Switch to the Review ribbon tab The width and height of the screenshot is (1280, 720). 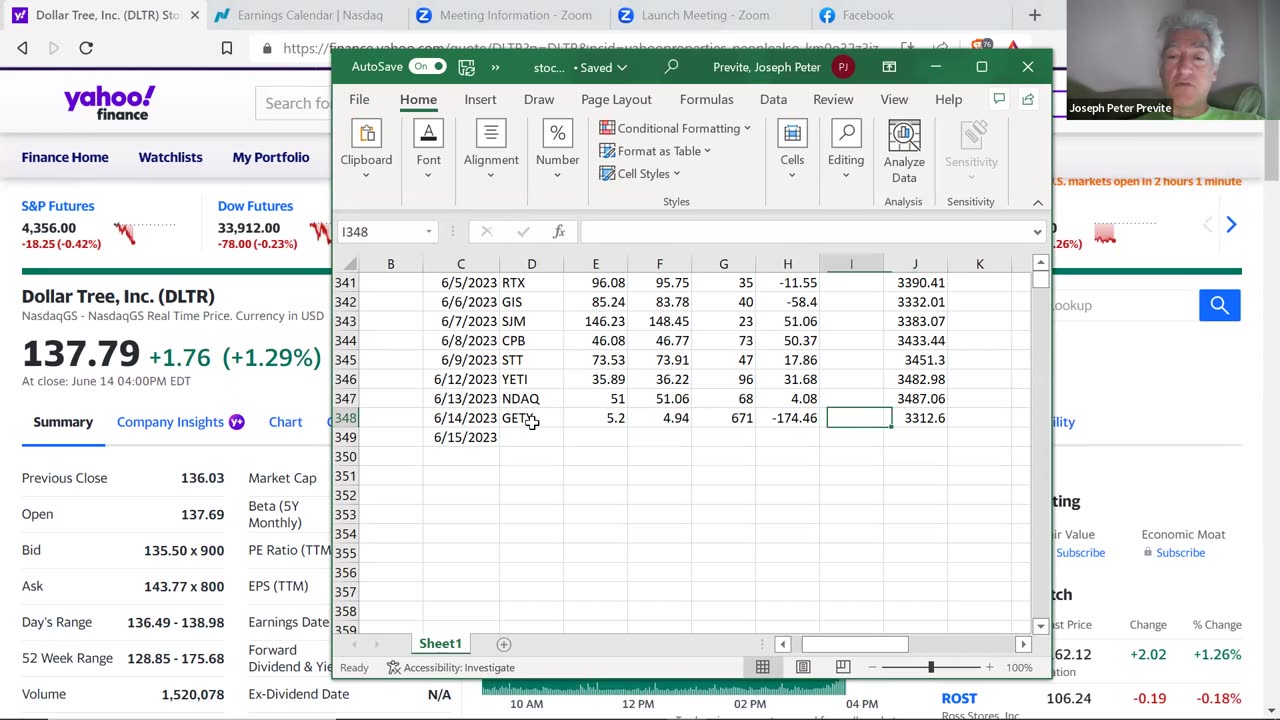coord(833,99)
